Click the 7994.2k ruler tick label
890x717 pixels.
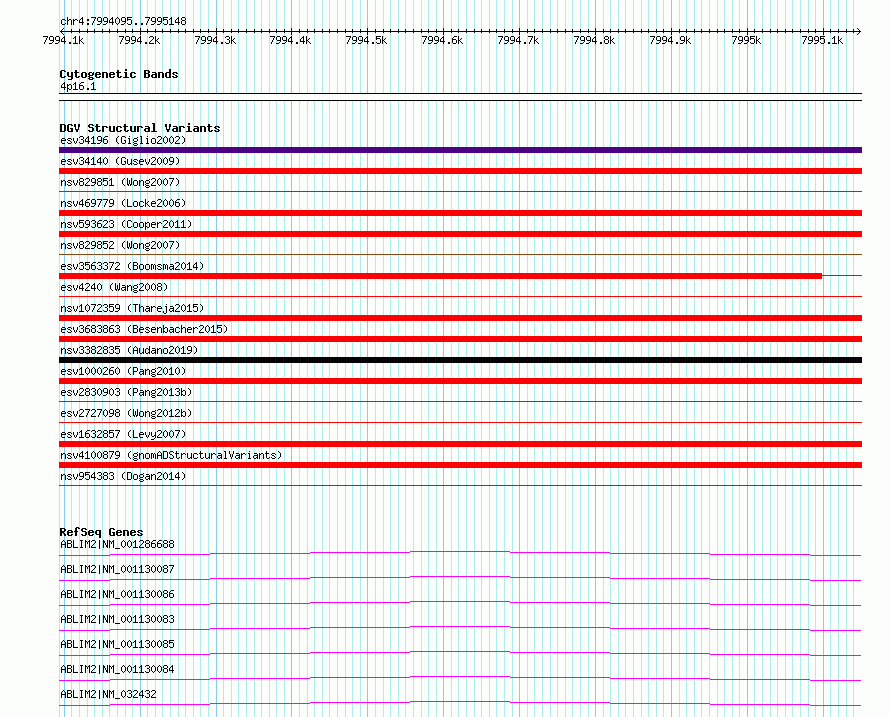(139, 40)
